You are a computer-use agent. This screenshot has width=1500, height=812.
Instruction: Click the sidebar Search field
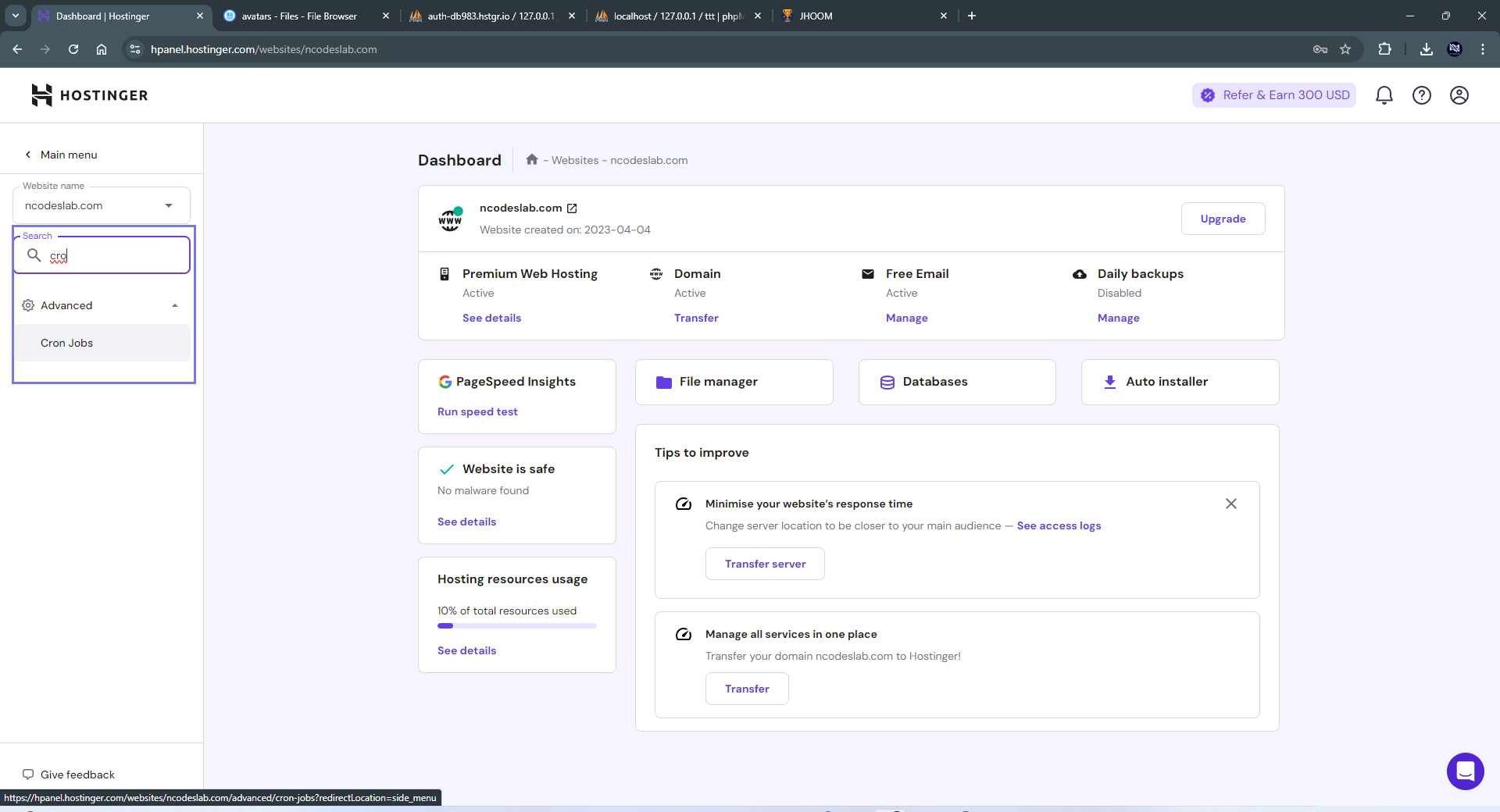(102, 255)
